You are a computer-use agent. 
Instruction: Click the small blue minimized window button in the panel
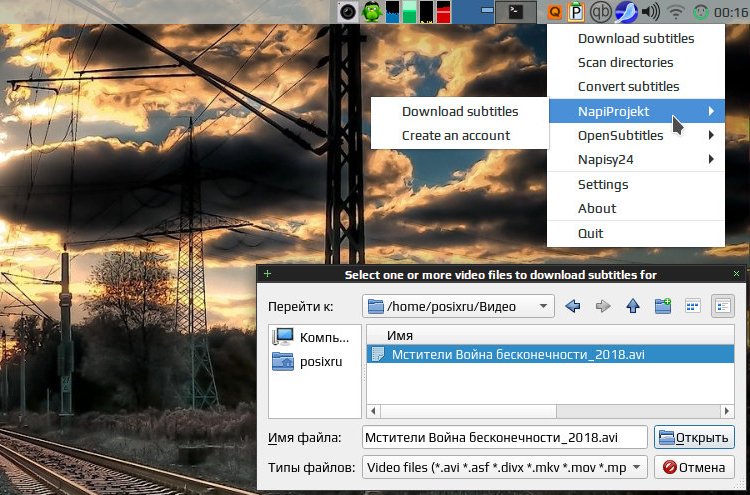coord(487,10)
